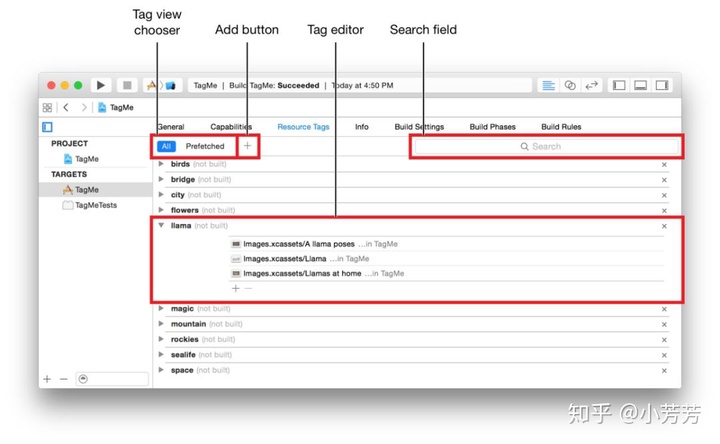Hide the project and targets list

pos(47,127)
